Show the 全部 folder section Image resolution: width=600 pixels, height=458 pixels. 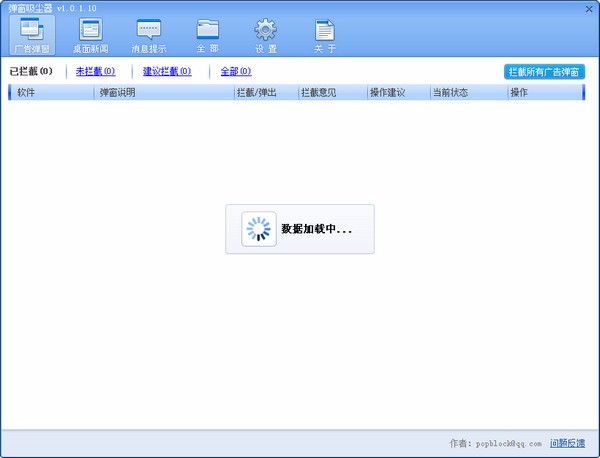tap(207, 35)
